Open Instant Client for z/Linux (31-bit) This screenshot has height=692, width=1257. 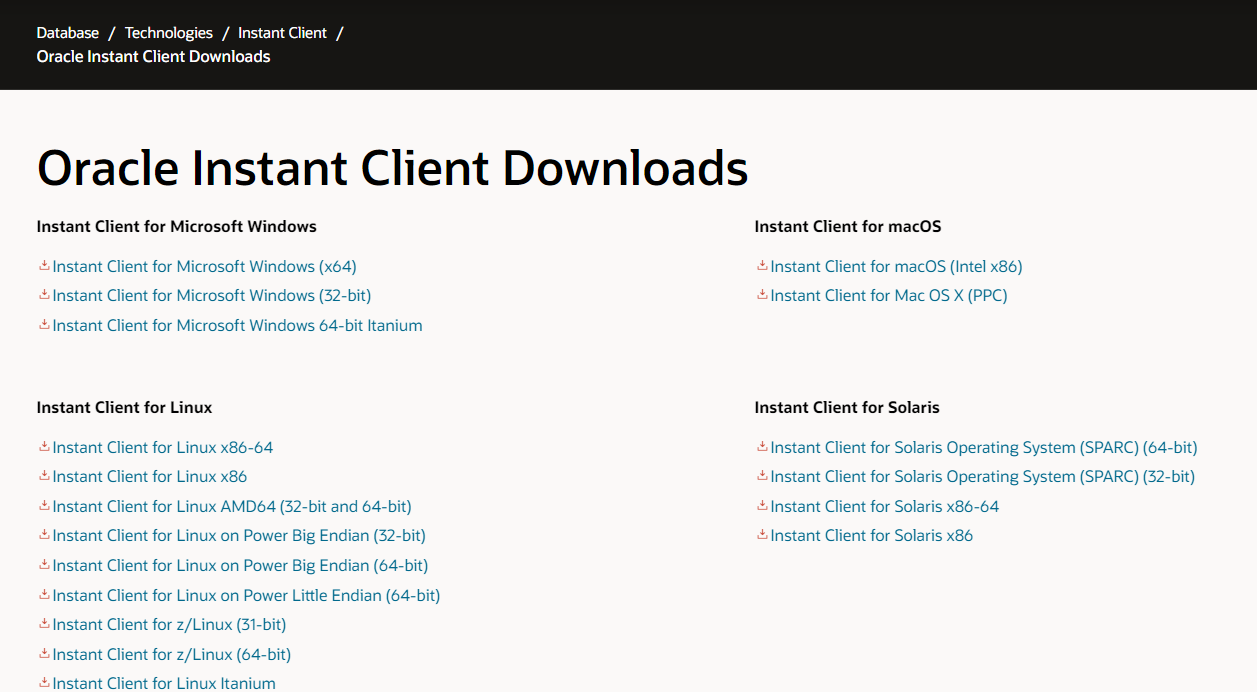(x=170, y=625)
